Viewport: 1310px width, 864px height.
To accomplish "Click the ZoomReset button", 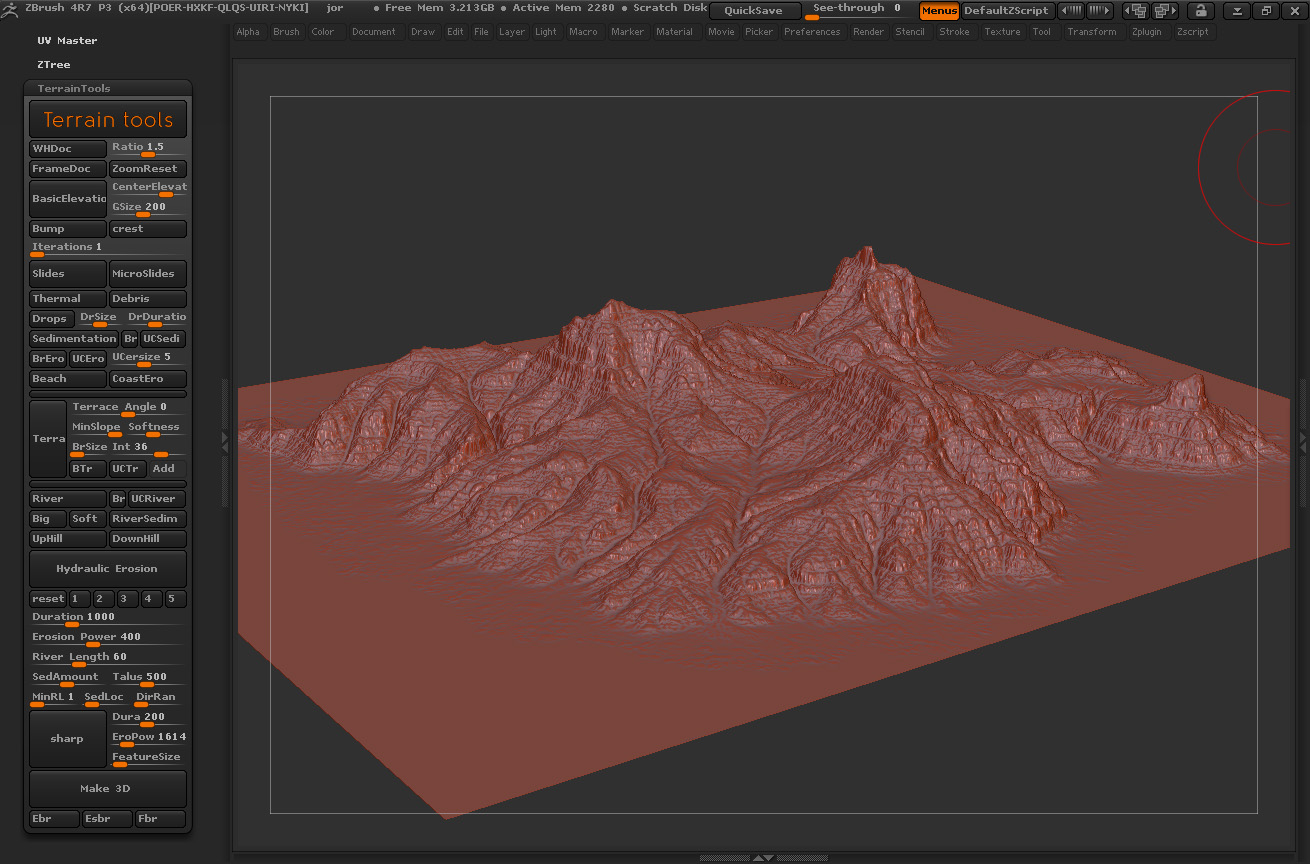I will [x=148, y=168].
